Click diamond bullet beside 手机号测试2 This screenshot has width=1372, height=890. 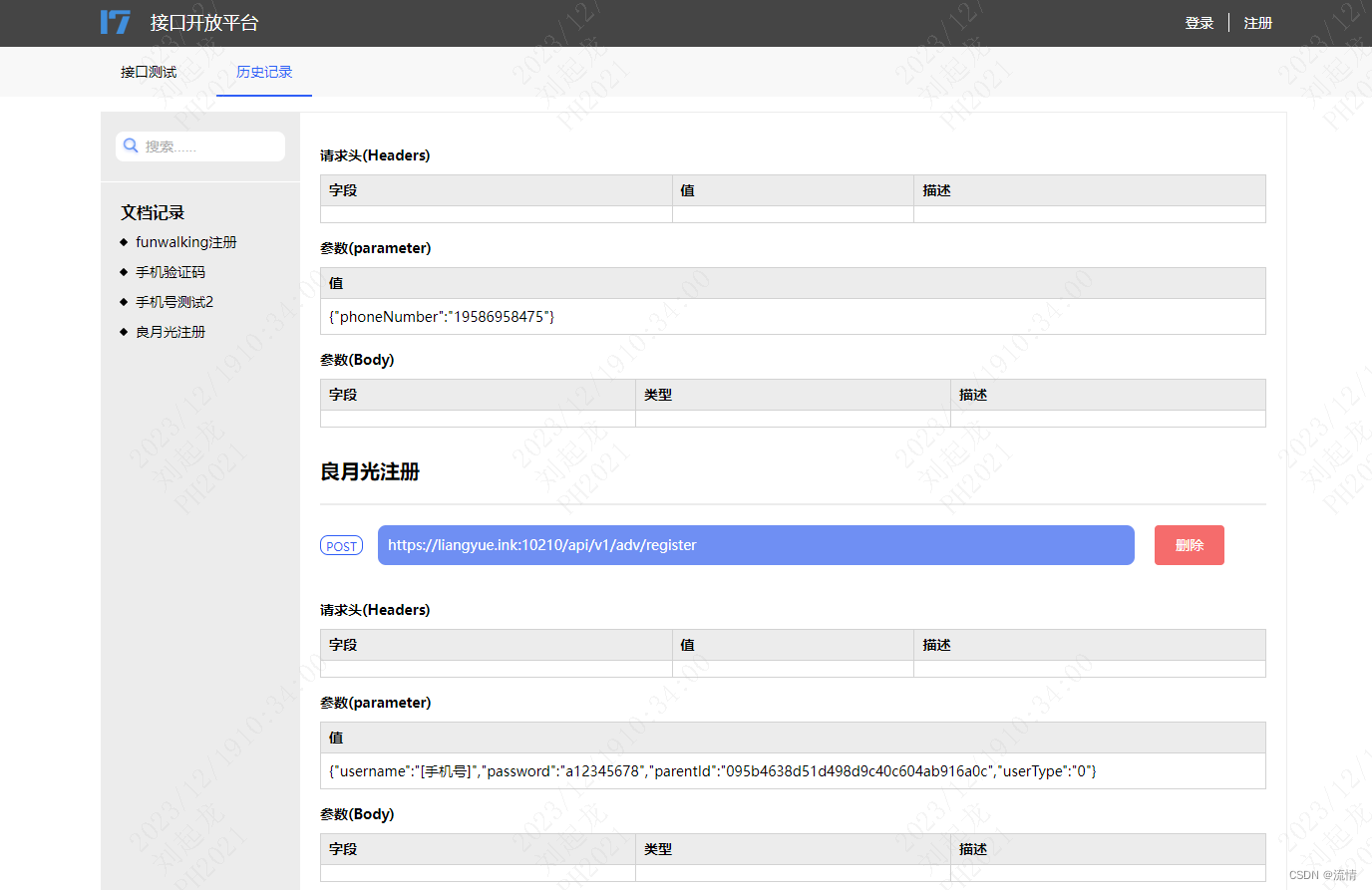[123, 301]
